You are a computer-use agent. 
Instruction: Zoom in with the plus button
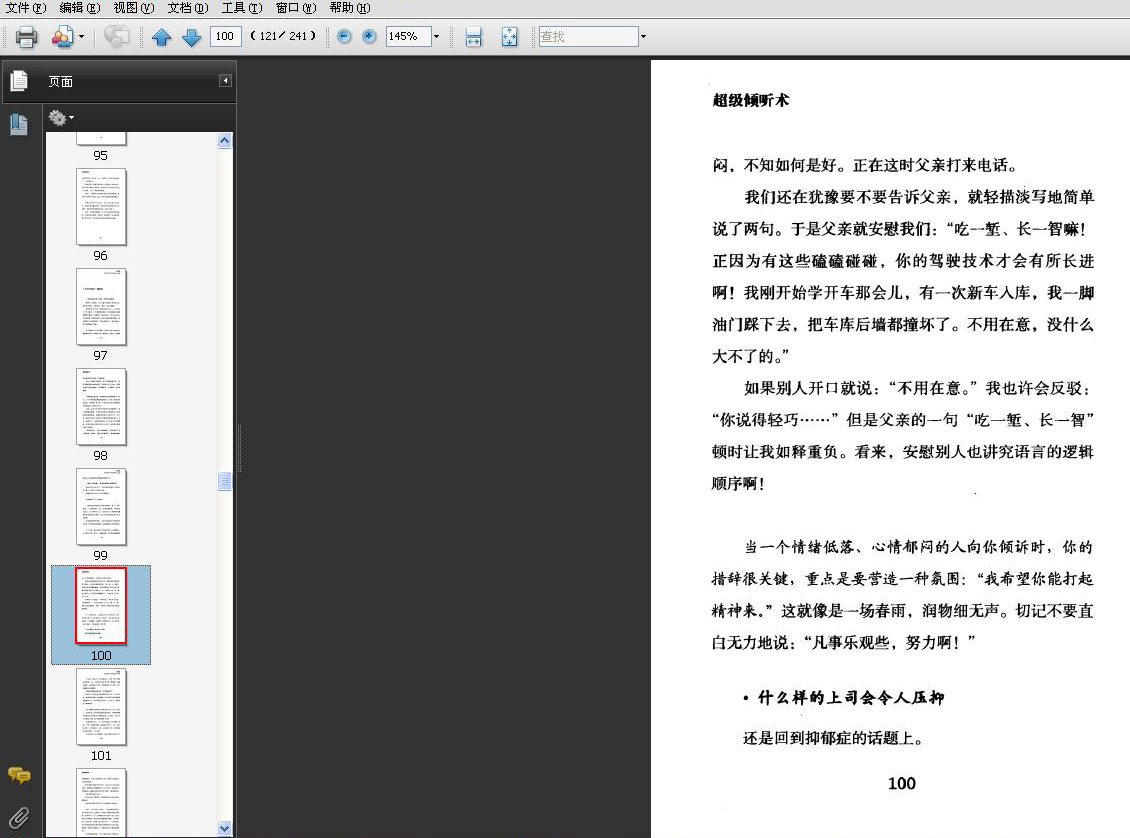(x=369, y=36)
